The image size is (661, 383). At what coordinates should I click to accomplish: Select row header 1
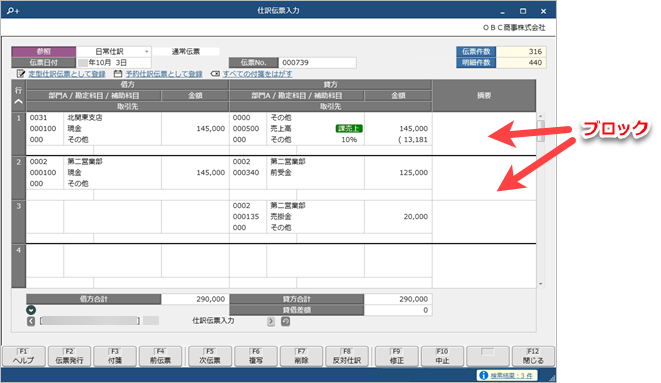point(19,134)
